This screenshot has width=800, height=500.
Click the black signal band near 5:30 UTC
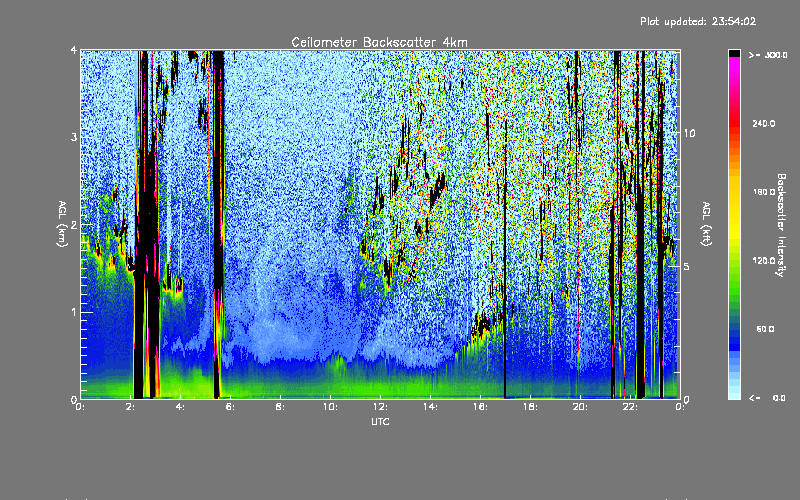(218, 224)
